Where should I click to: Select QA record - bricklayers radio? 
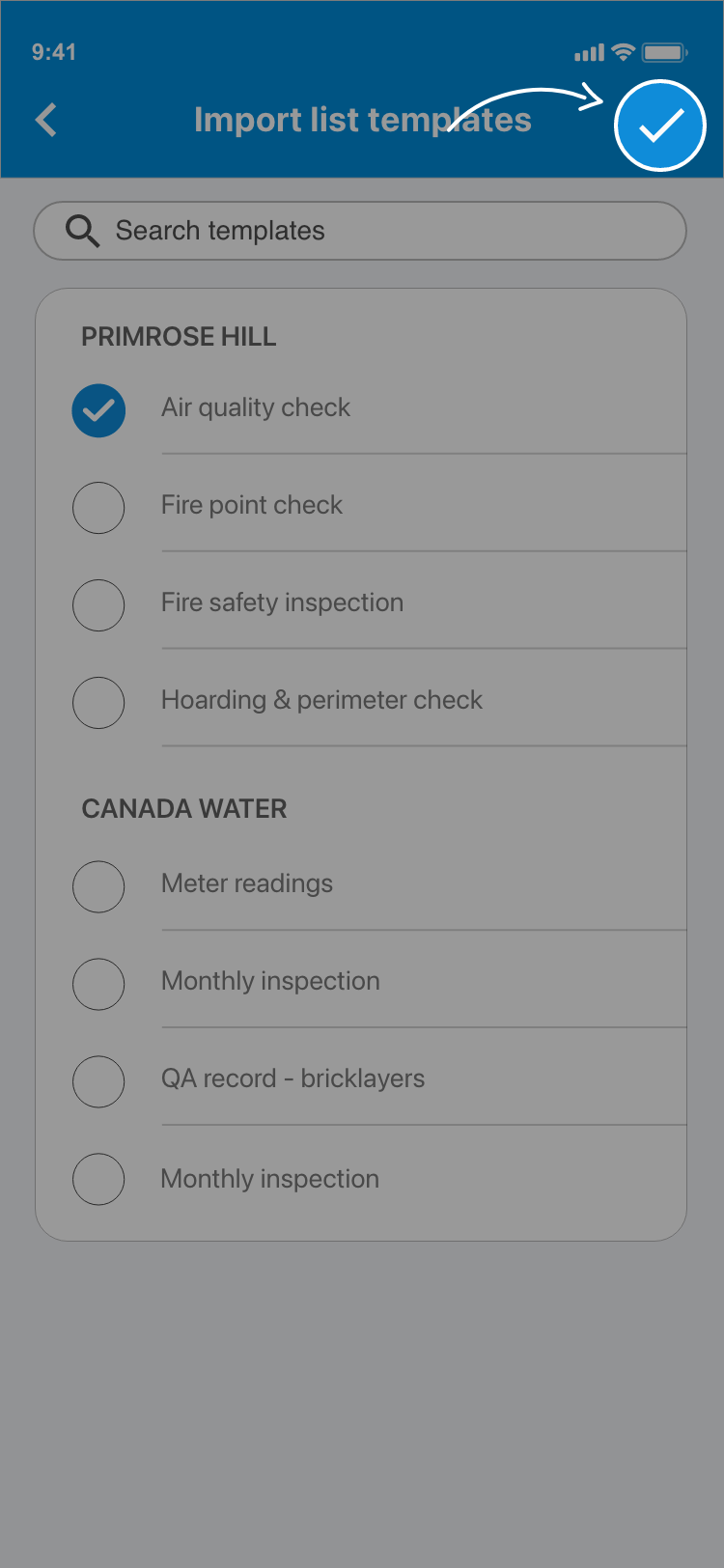98,1081
